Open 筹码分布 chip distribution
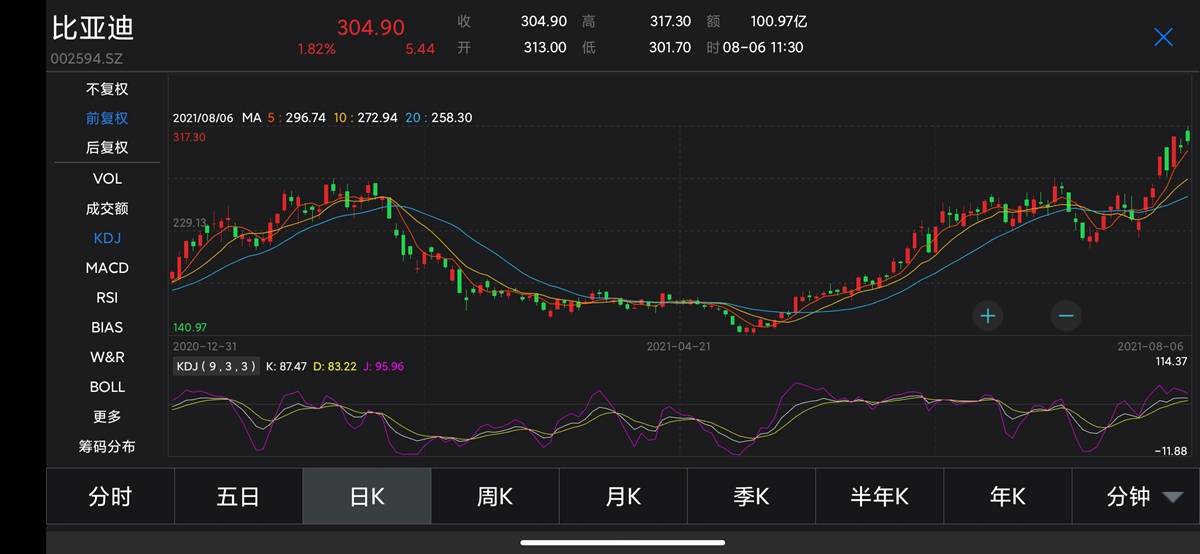This screenshot has height=554, width=1200. (x=107, y=446)
